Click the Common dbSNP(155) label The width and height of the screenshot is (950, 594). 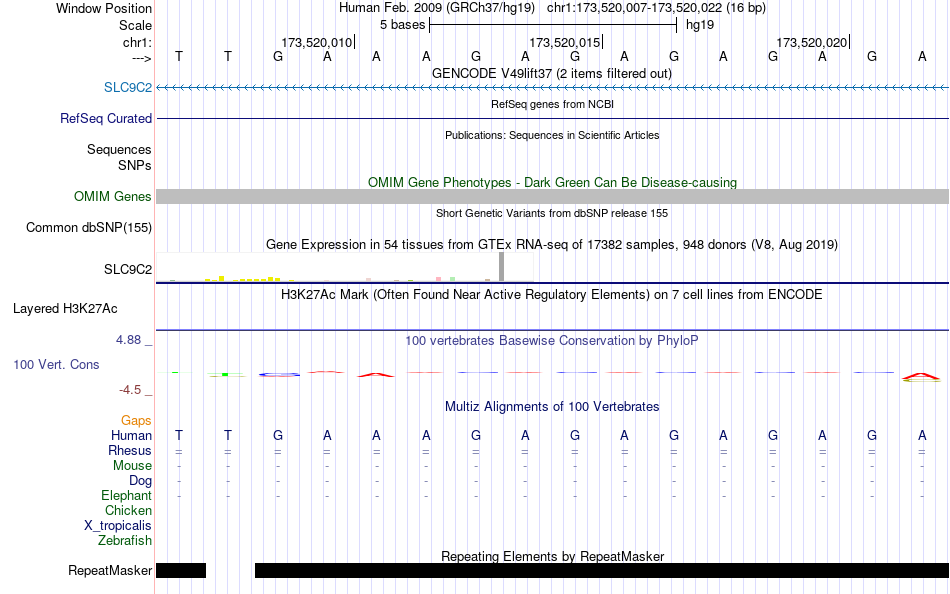tap(88, 227)
